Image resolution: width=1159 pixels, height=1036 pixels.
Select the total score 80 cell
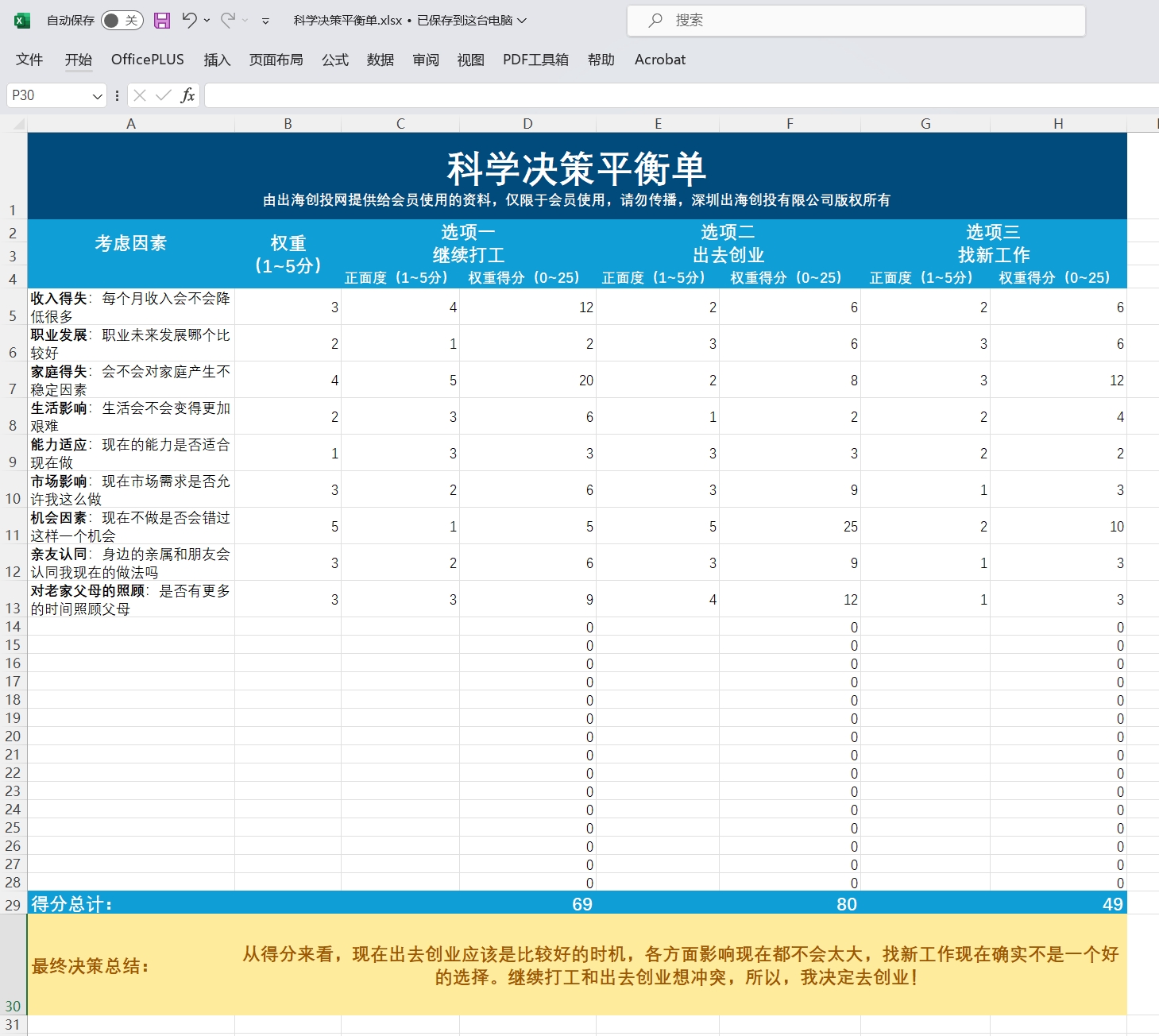790,903
